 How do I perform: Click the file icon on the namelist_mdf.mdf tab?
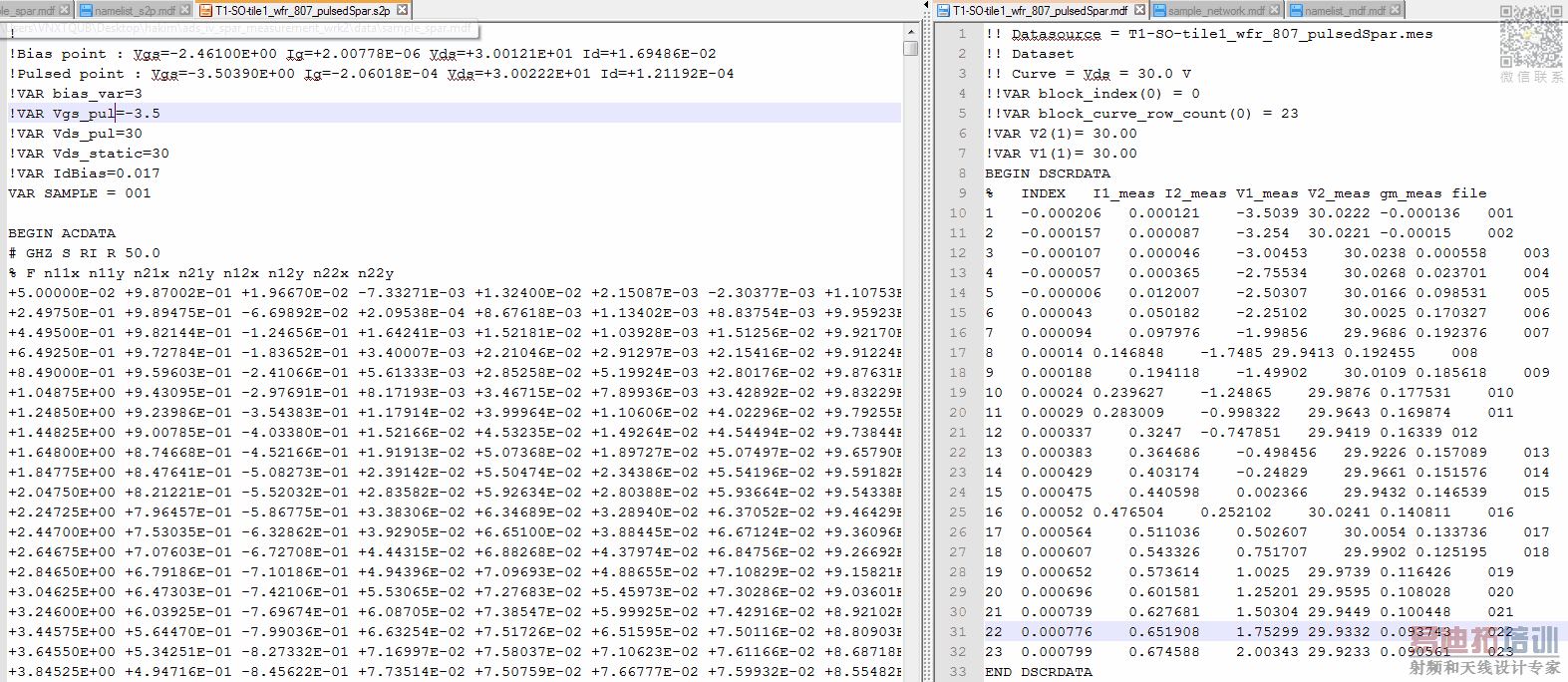1297,11
